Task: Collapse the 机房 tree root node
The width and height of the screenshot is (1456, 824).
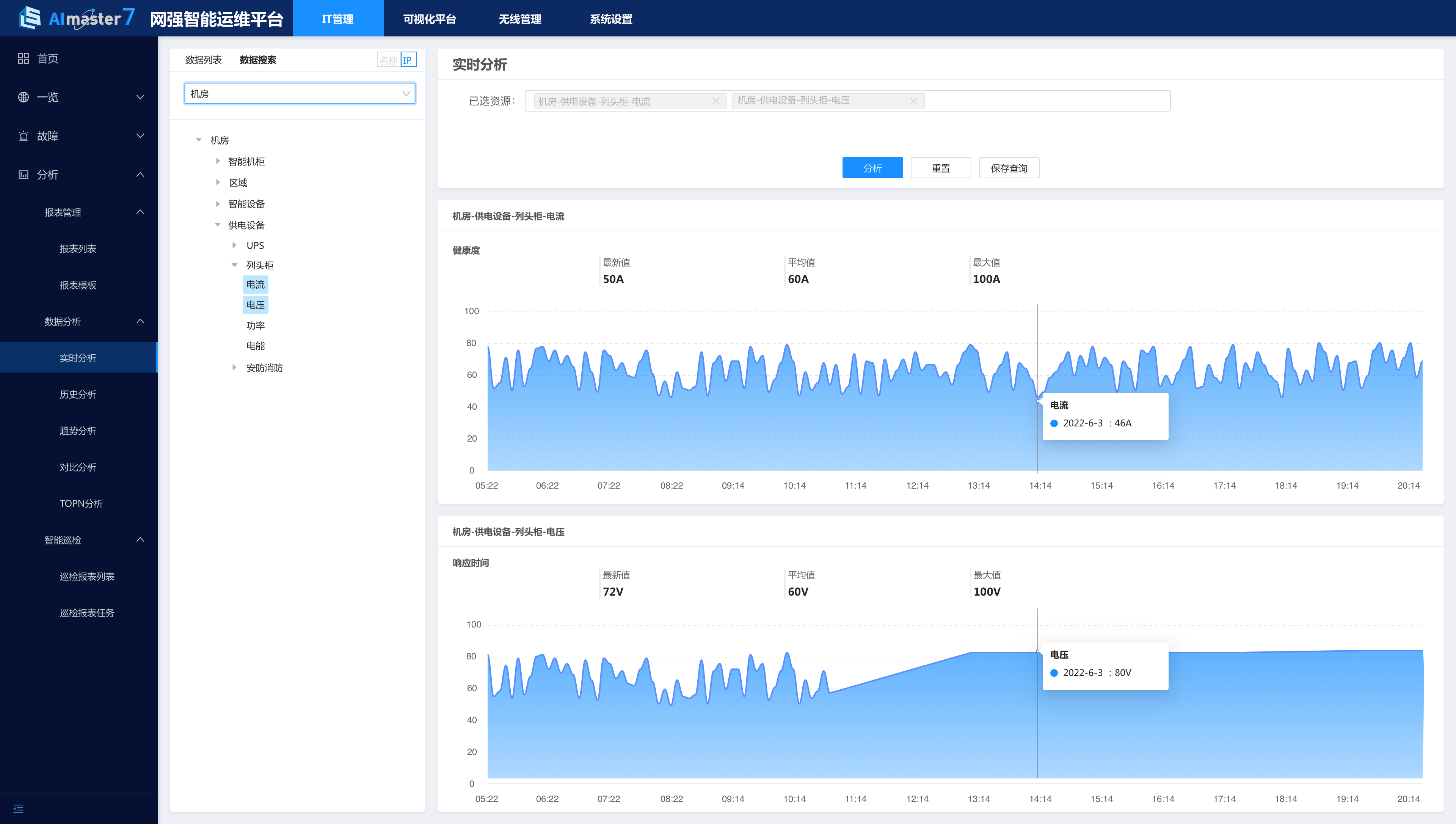Action: click(x=198, y=140)
